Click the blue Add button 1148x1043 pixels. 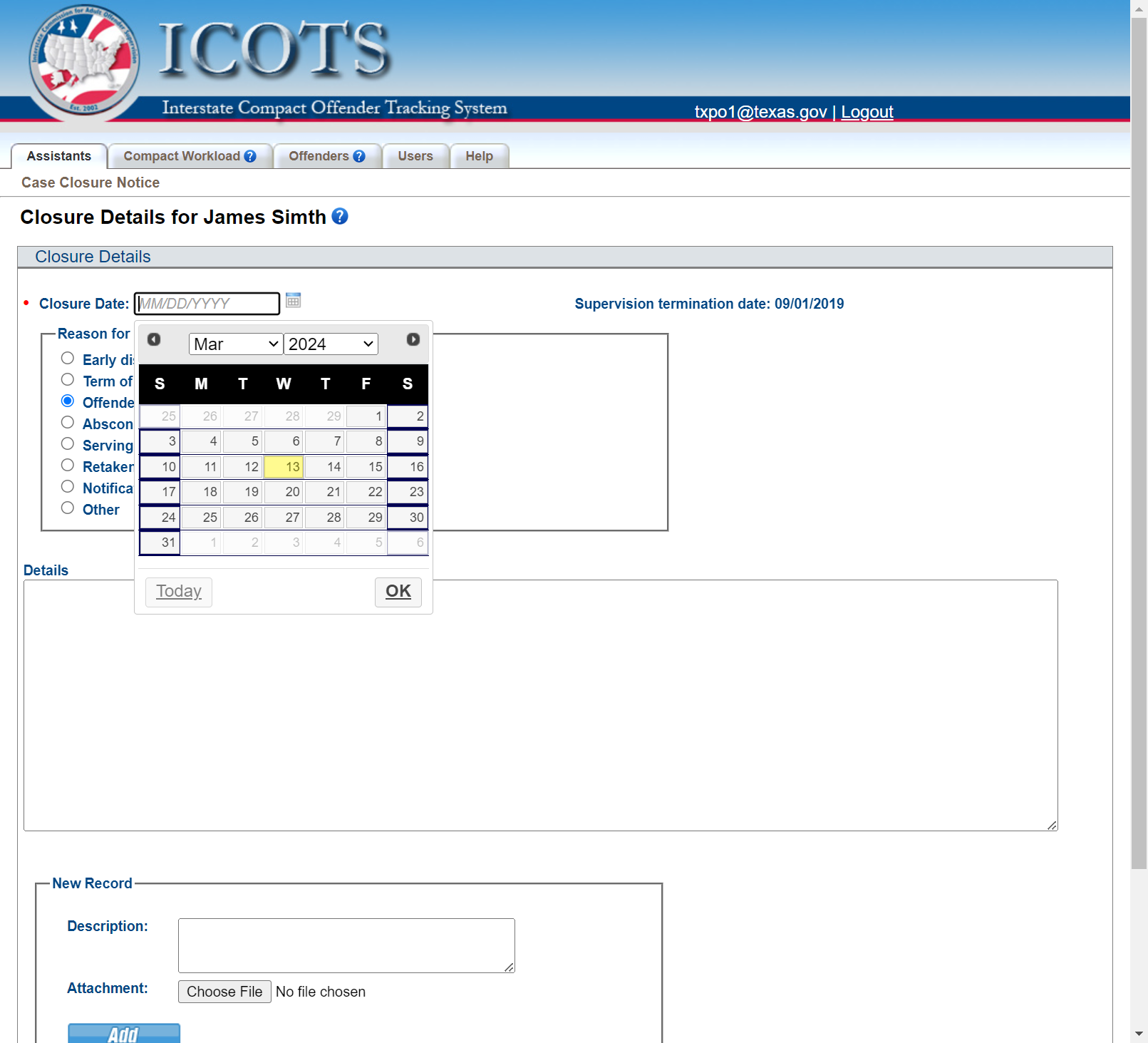(x=124, y=1033)
